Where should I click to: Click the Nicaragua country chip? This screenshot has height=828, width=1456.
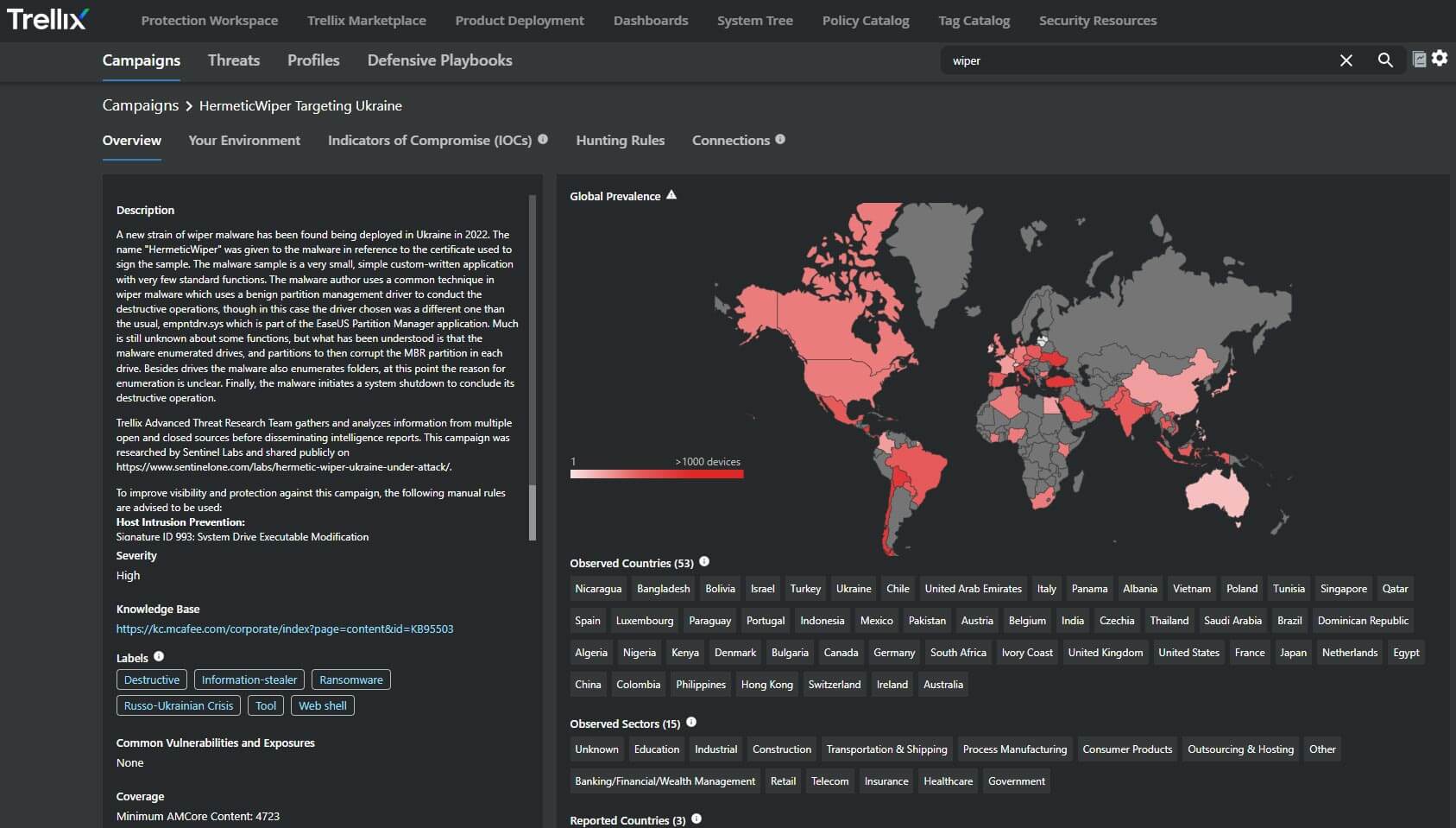pos(598,589)
